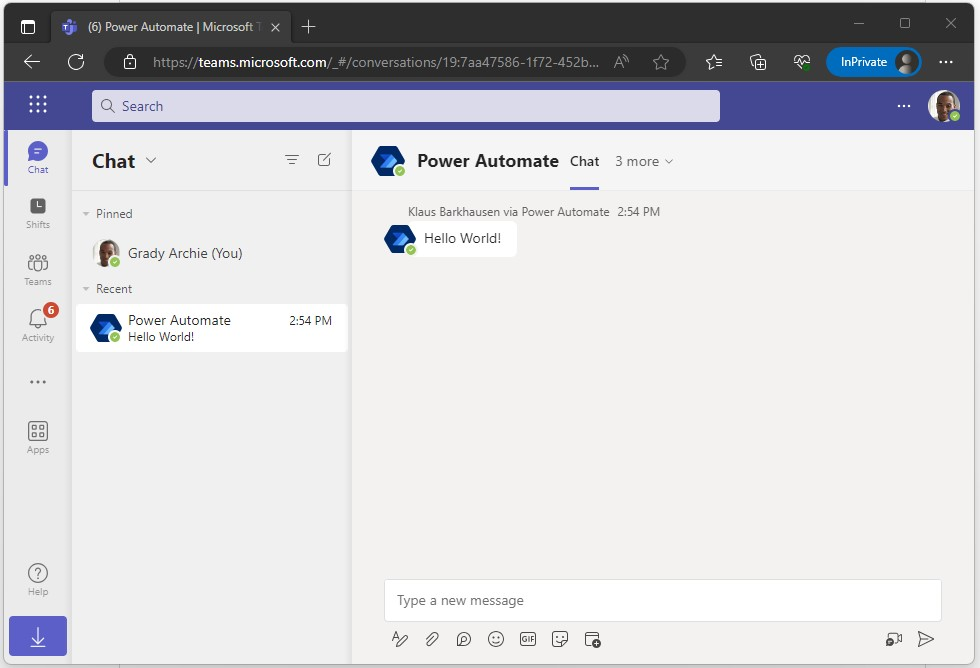Image resolution: width=980 pixels, height=668 pixels.
Task: Open Teams in the left rail
Action: click(x=38, y=269)
